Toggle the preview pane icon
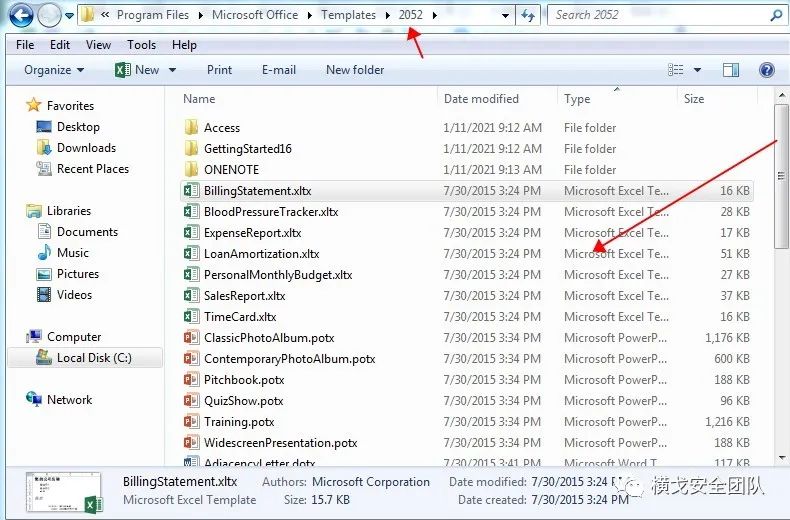Viewport: 790px width, 520px height. 731,70
